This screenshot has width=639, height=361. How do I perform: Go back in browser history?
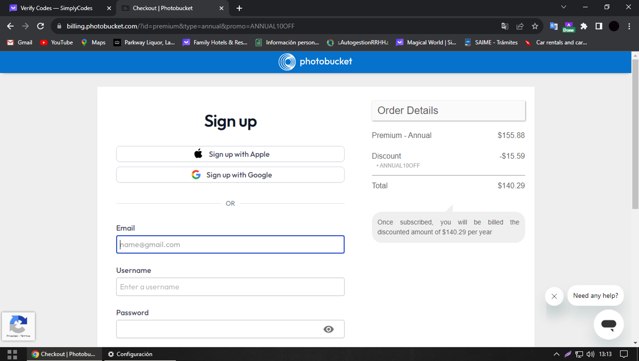point(10,26)
